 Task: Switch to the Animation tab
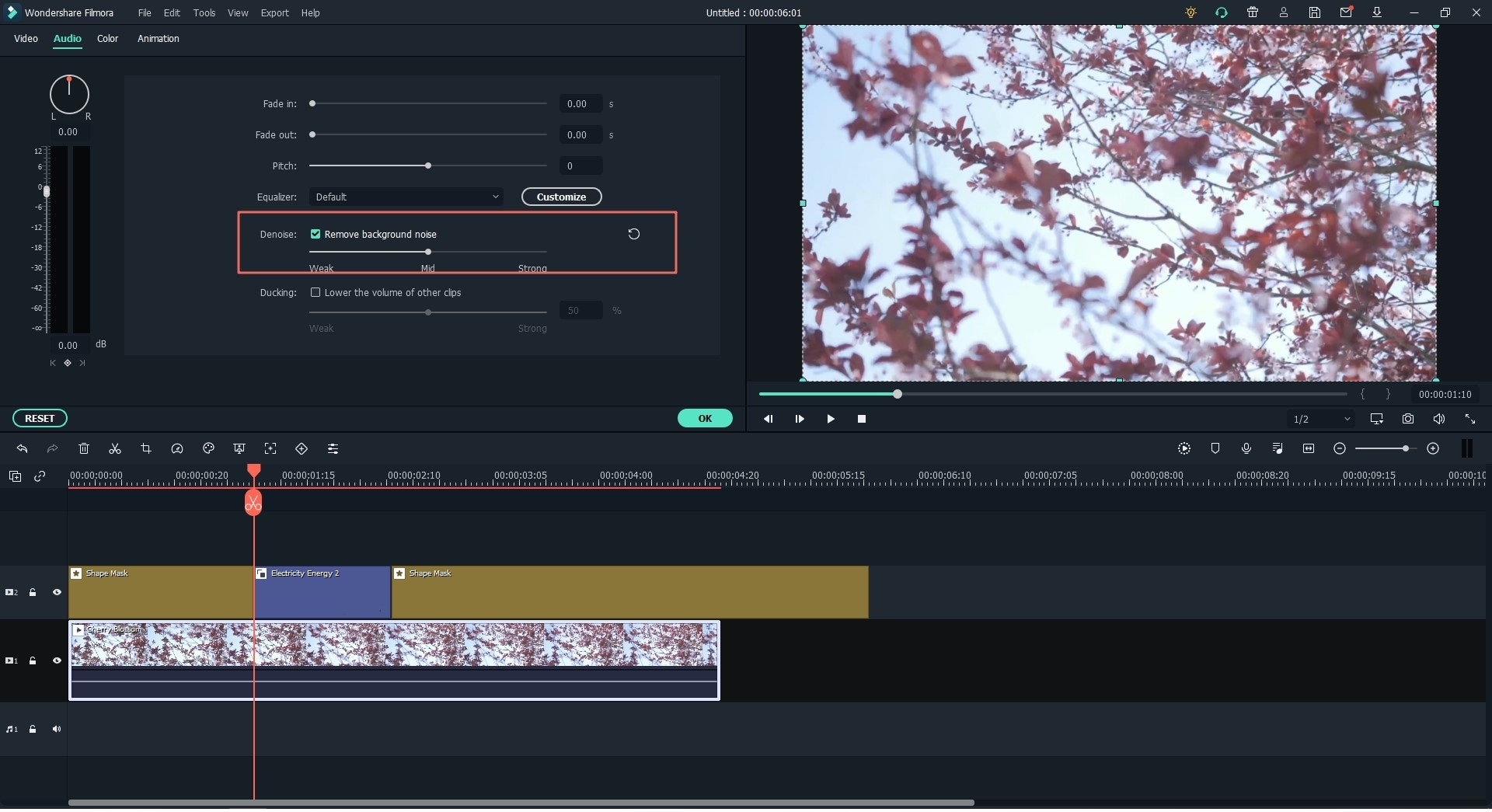point(159,38)
